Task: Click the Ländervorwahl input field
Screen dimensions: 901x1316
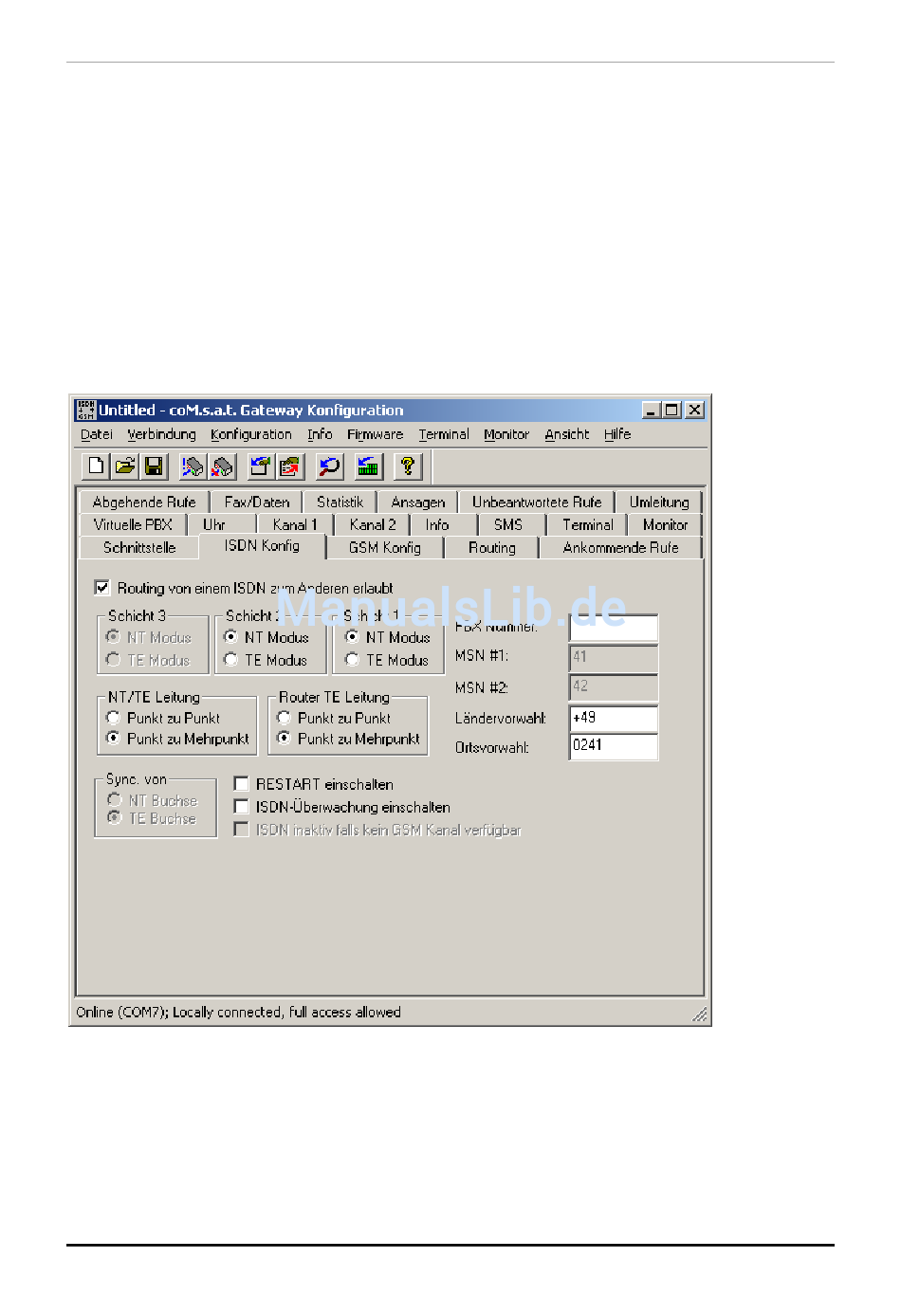Action: 613,719
